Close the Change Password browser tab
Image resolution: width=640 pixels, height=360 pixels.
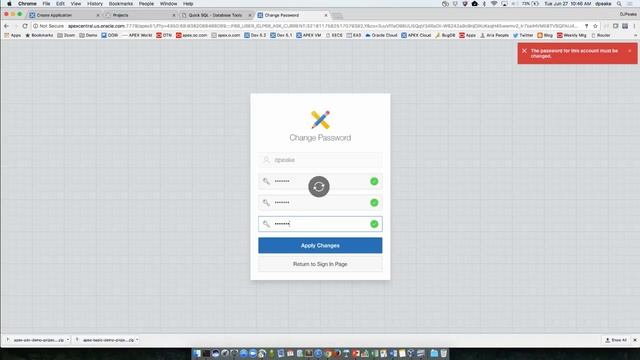pyautogui.click(x=326, y=15)
